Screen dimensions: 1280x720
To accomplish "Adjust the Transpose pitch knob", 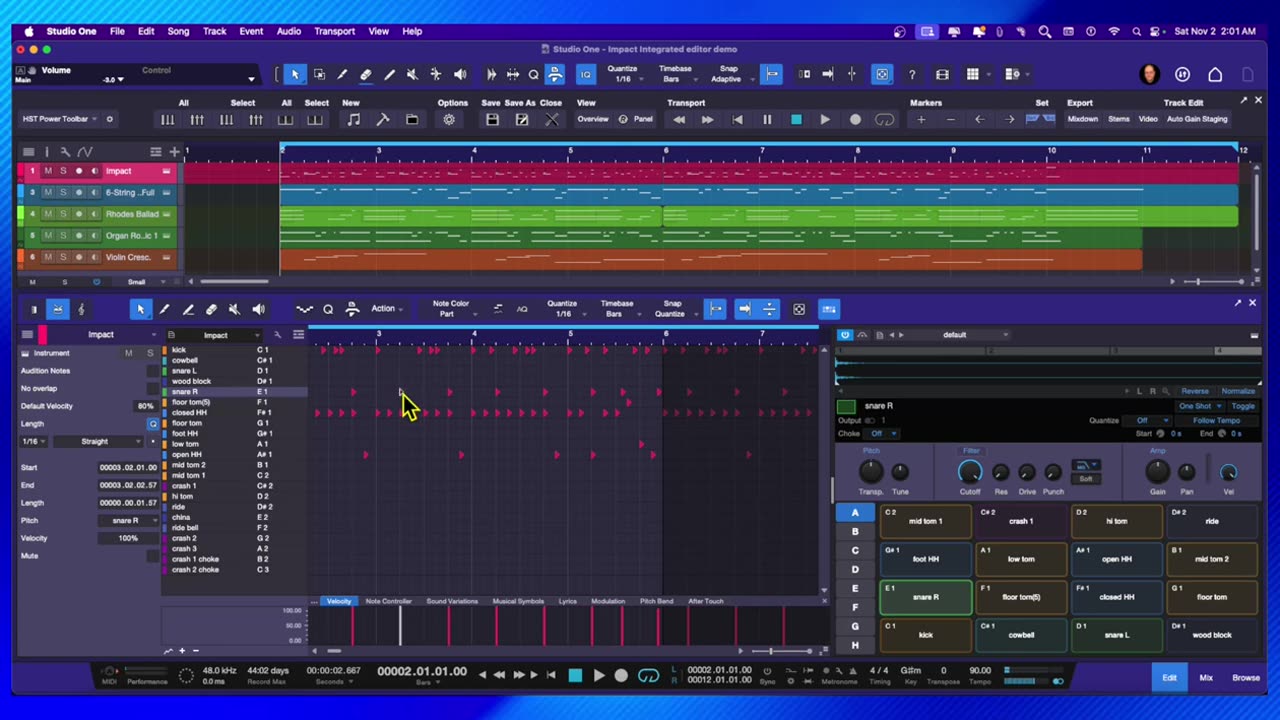I will [x=871, y=472].
